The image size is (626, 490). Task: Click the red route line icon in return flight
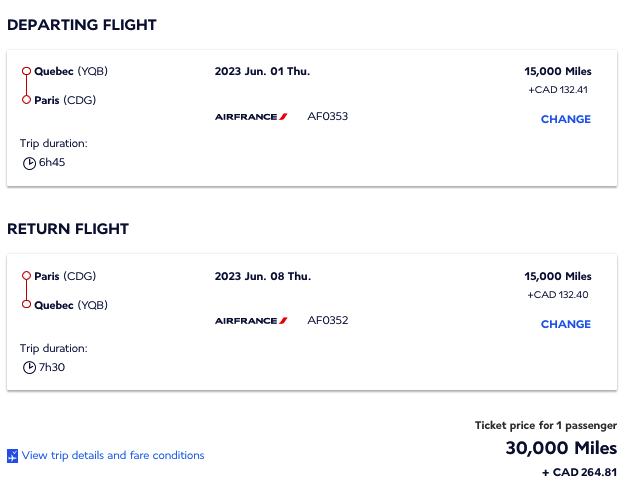(x=26, y=290)
